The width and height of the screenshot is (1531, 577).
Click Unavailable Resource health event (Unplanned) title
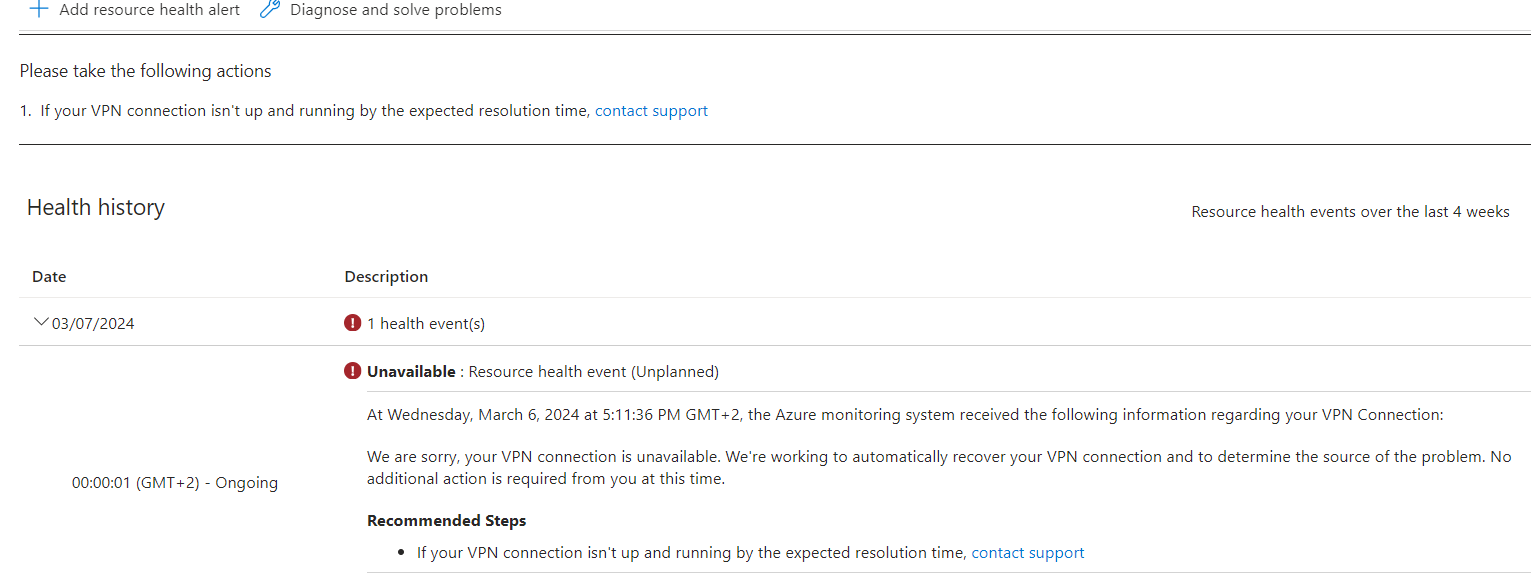pos(543,372)
